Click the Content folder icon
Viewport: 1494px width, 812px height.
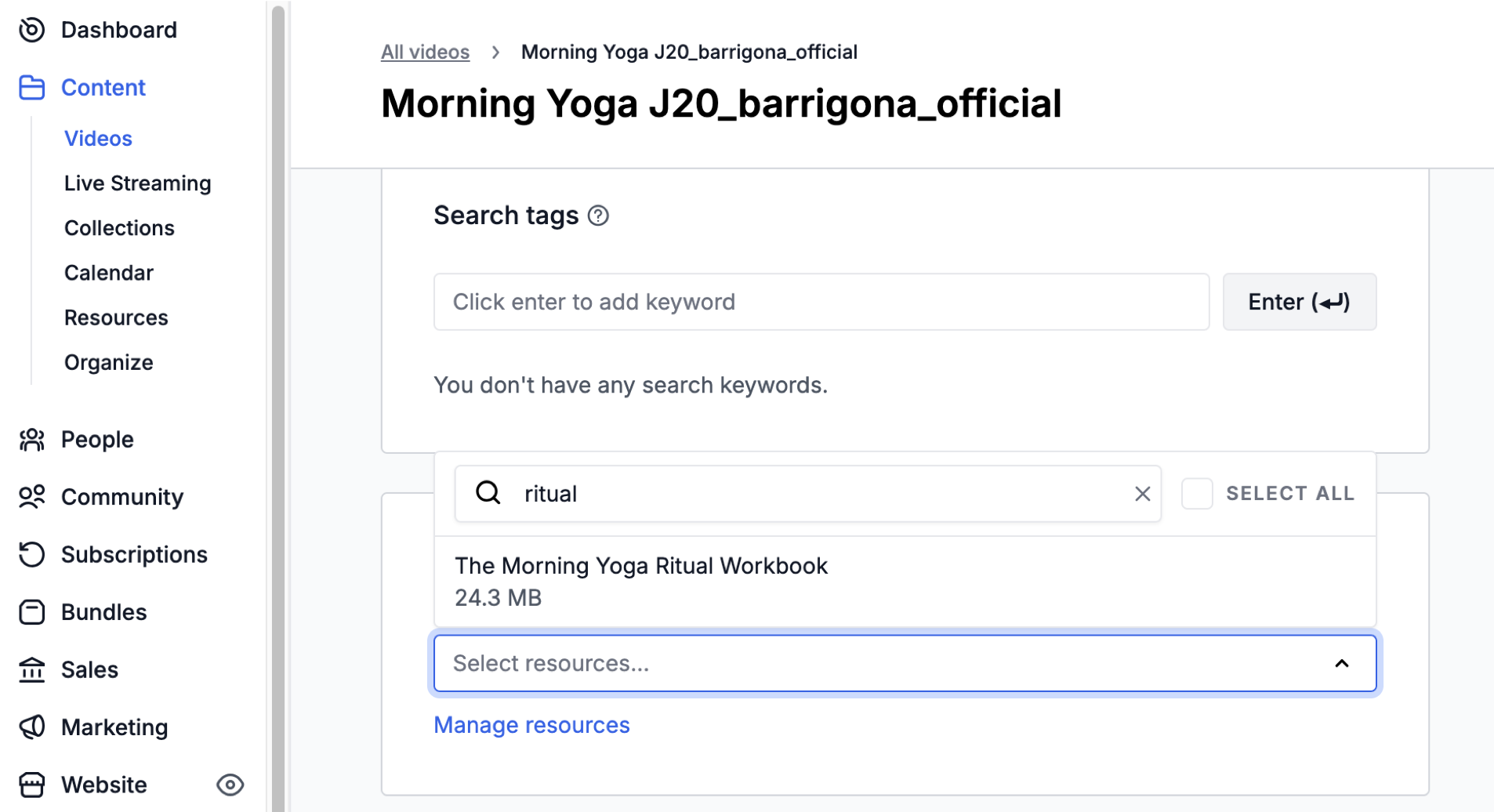tap(31, 88)
